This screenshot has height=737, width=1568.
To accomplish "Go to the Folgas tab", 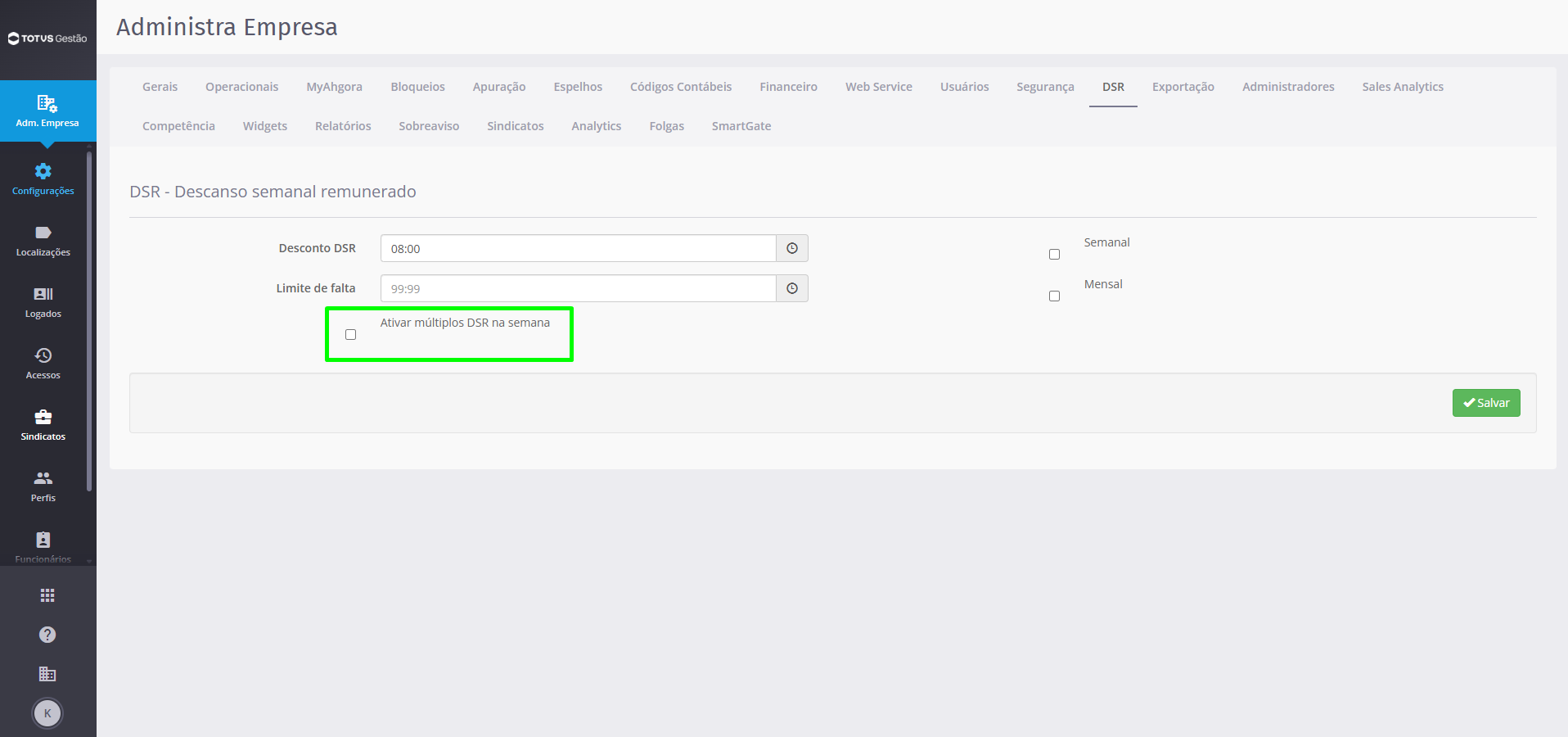I will click(x=666, y=126).
